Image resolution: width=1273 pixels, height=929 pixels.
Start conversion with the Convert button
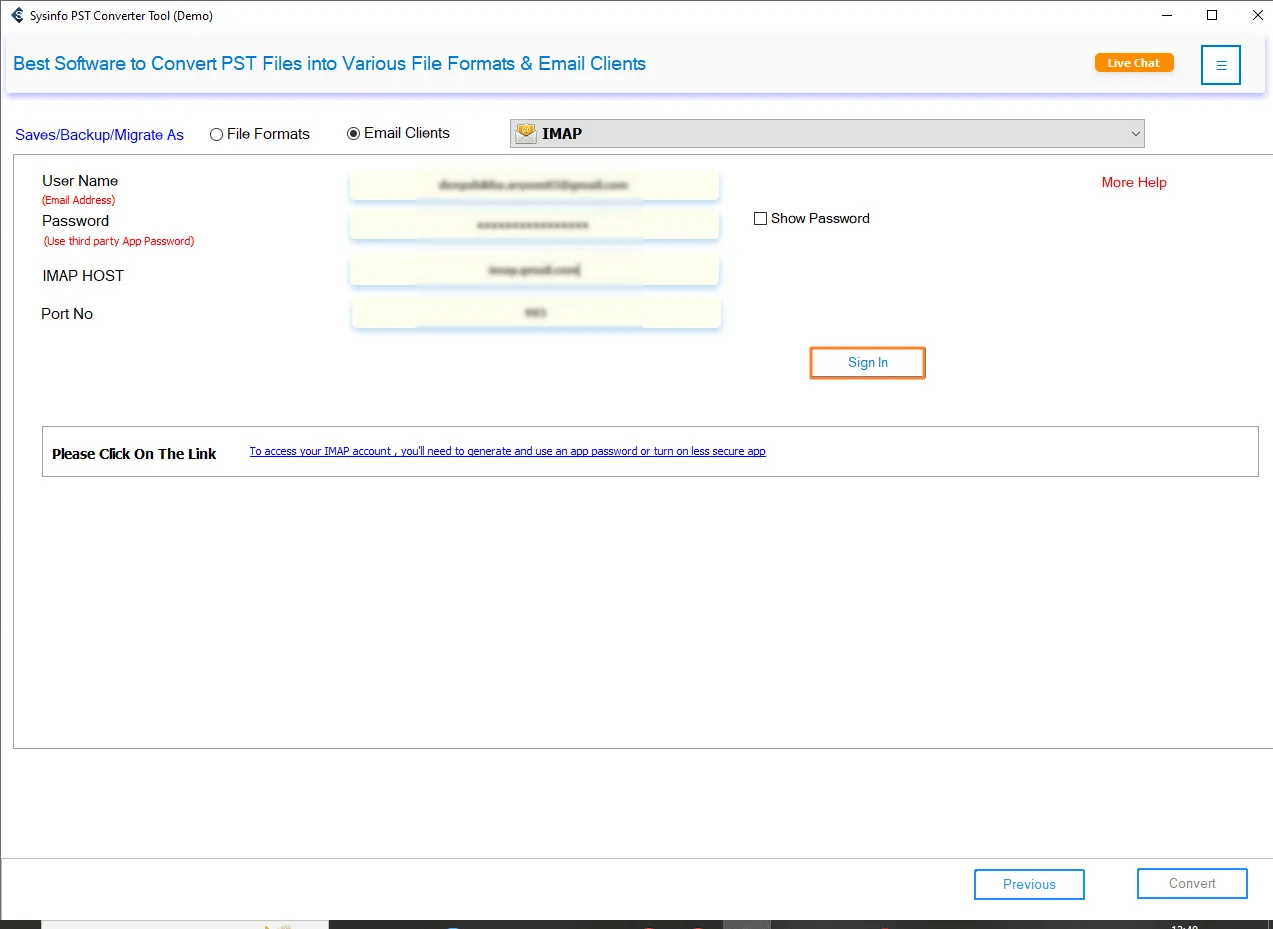[1192, 883]
